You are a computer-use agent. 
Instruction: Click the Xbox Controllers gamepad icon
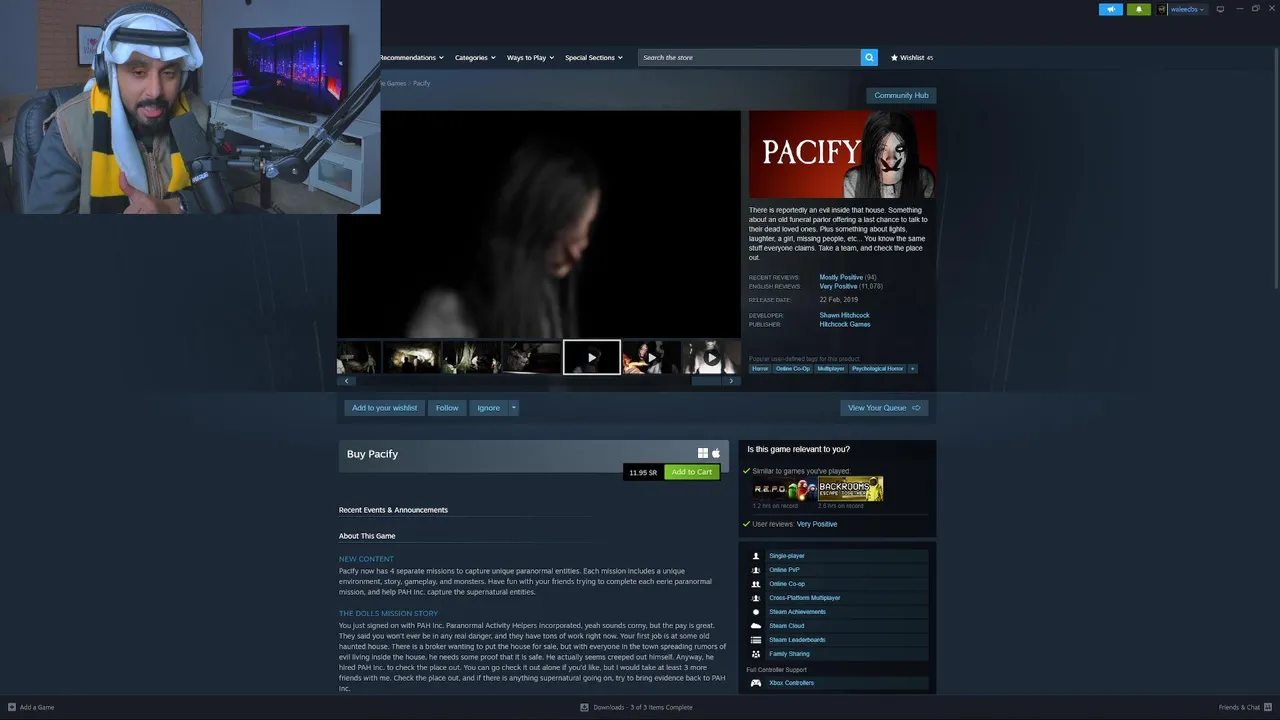pos(756,683)
